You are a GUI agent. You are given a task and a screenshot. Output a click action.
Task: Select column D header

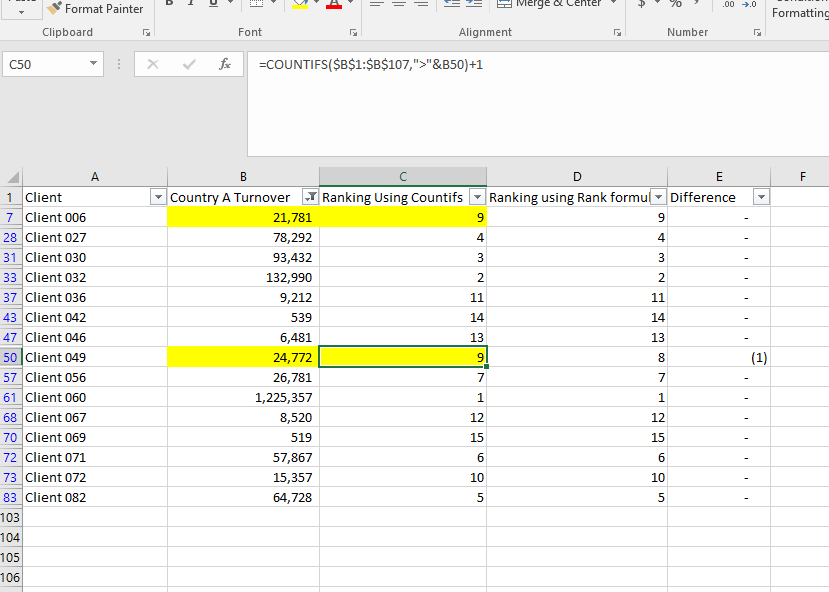(577, 177)
